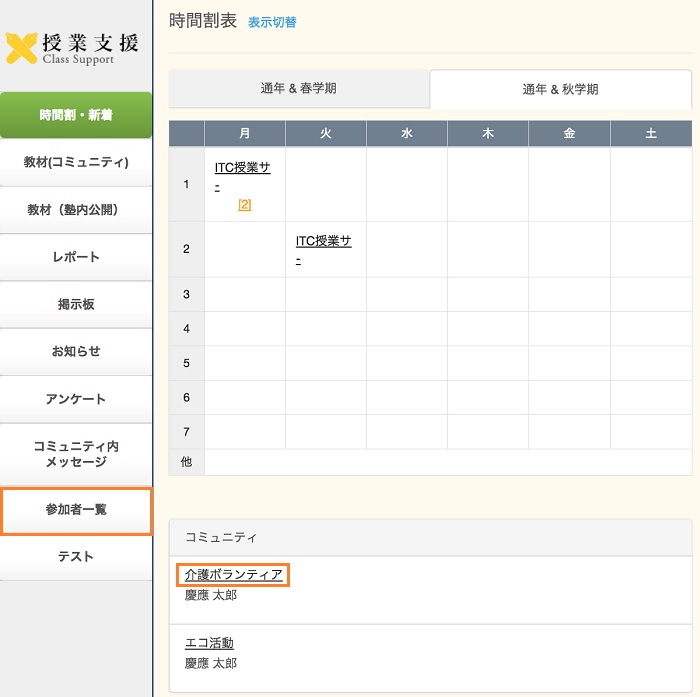Switch to the 通年 & 春学期 tab
This screenshot has width=700, height=697.
click(x=298, y=89)
